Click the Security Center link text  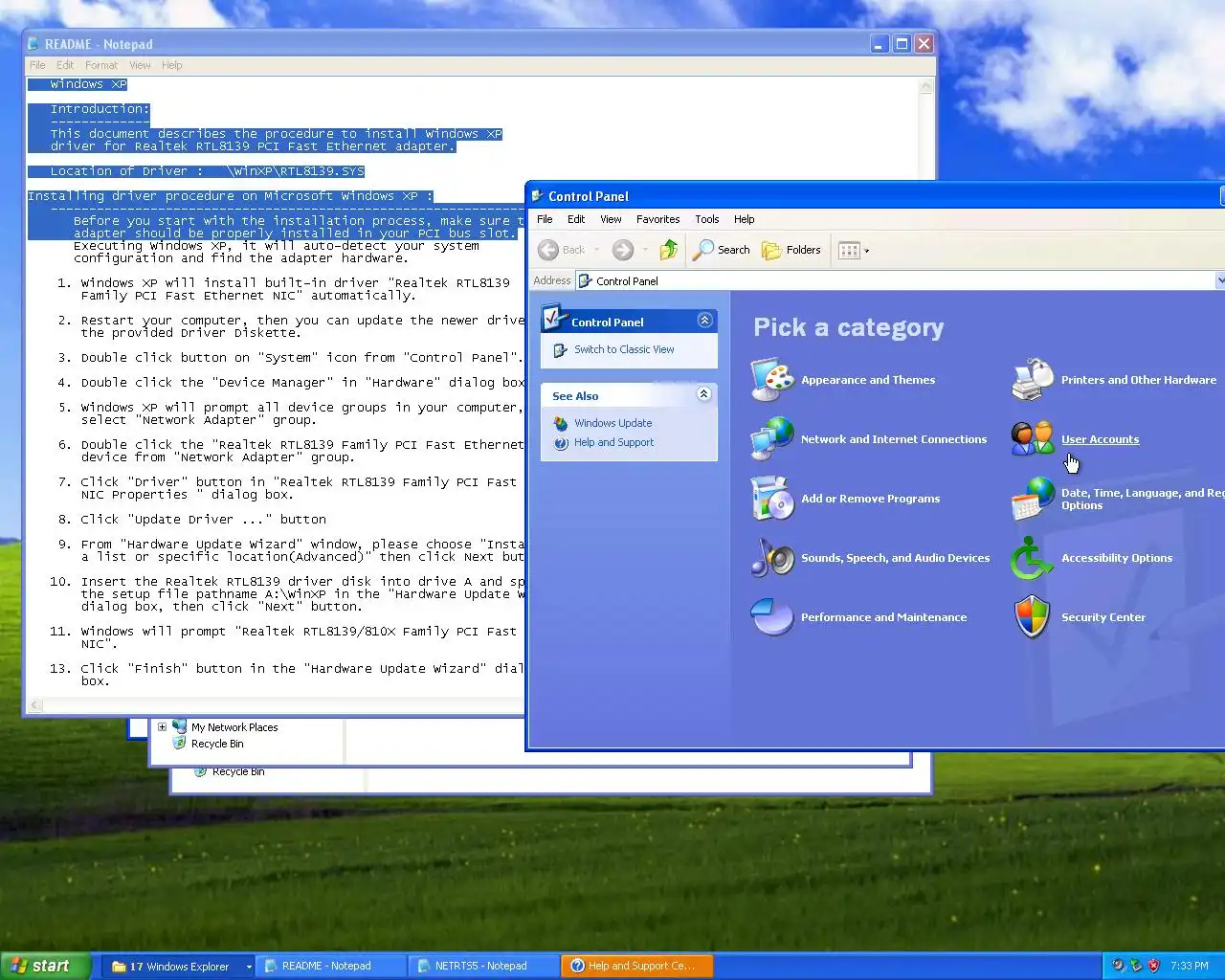(x=1103, y=617)
